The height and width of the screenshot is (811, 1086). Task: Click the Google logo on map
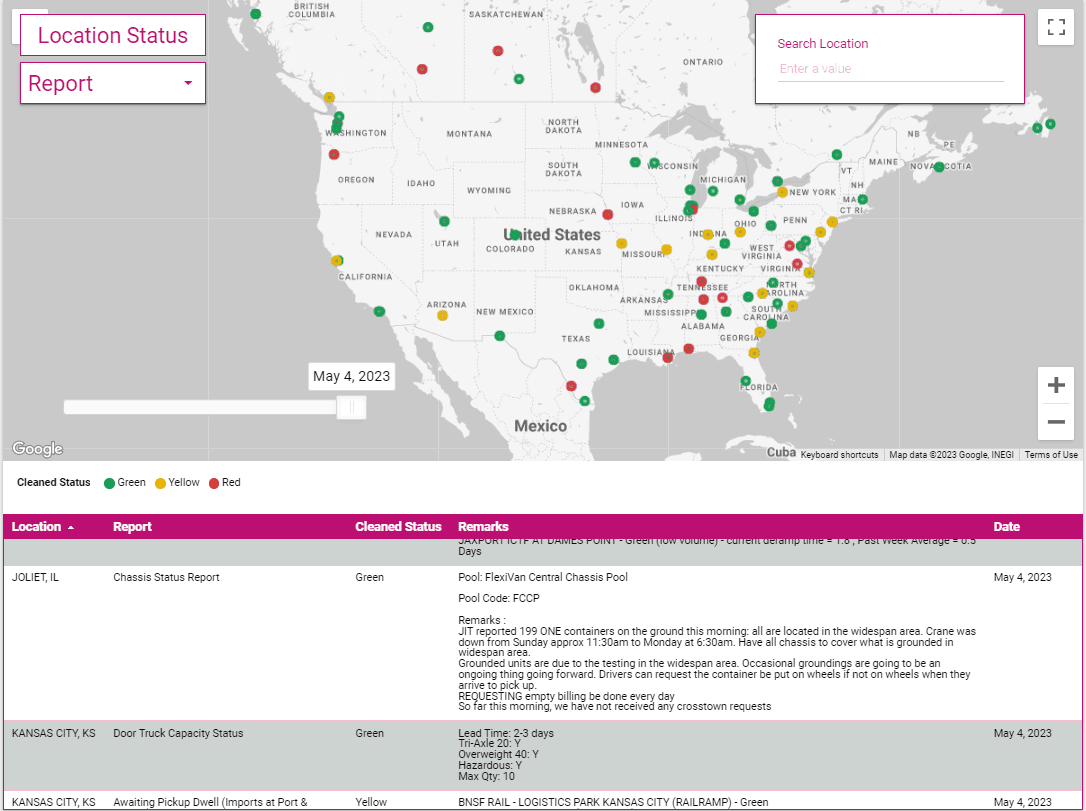tap(37, 449)
